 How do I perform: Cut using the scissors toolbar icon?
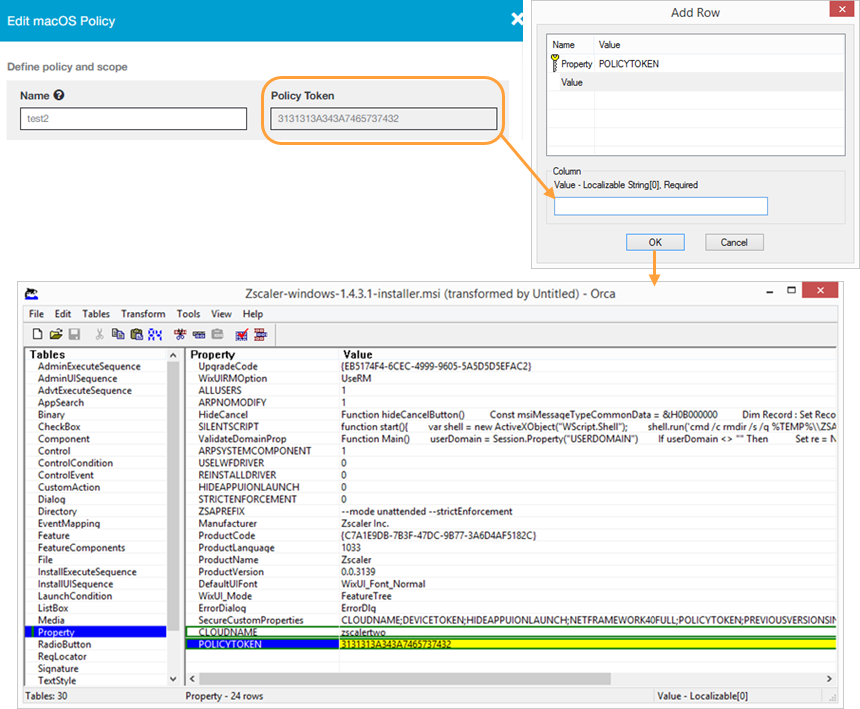[99, 334]
